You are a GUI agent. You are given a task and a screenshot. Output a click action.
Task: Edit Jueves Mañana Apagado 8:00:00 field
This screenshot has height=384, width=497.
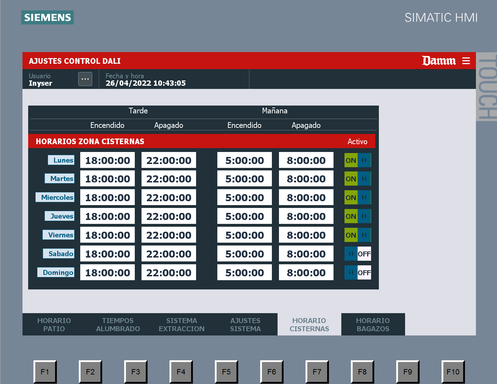pyautogui.click(x=306, y=216)
